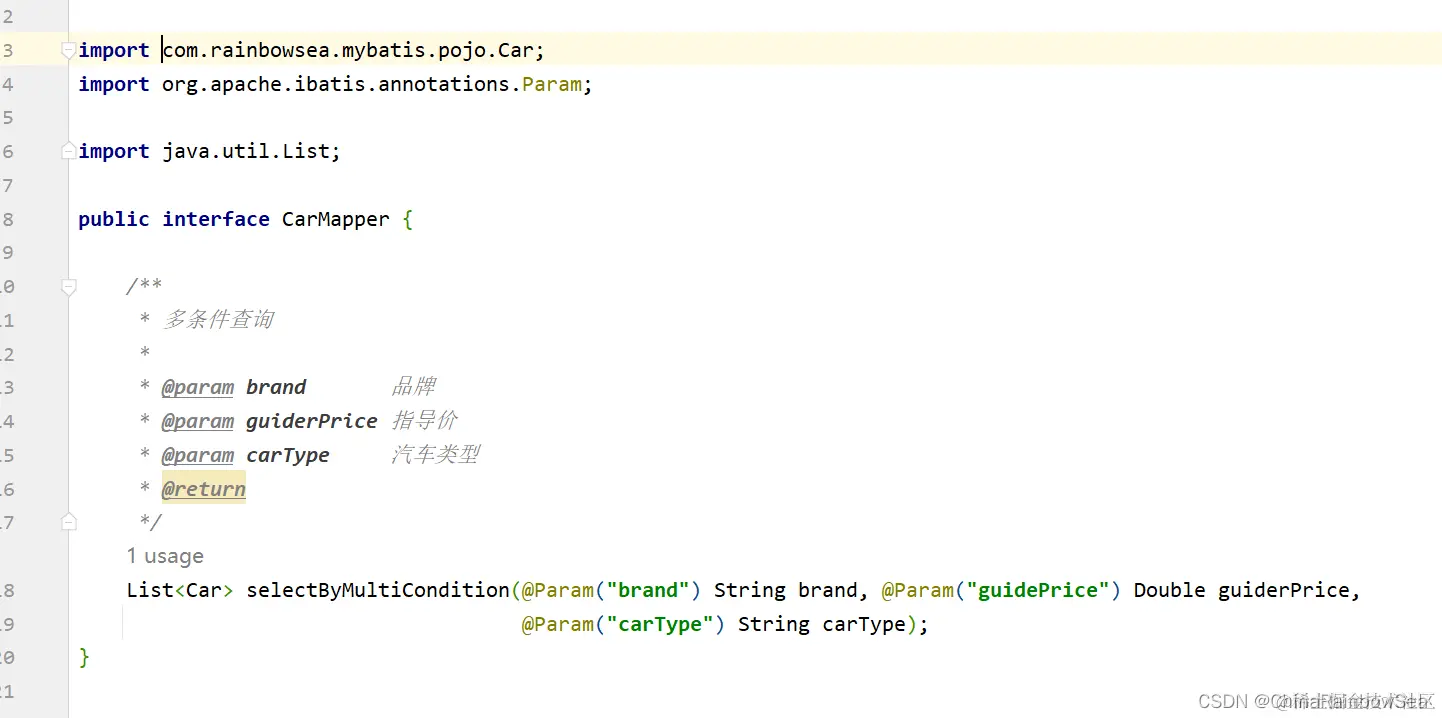Screen dimensions: 1442x718
Task: Click the 汽车类型 description in the Javadoc
Action: (435, 455)
